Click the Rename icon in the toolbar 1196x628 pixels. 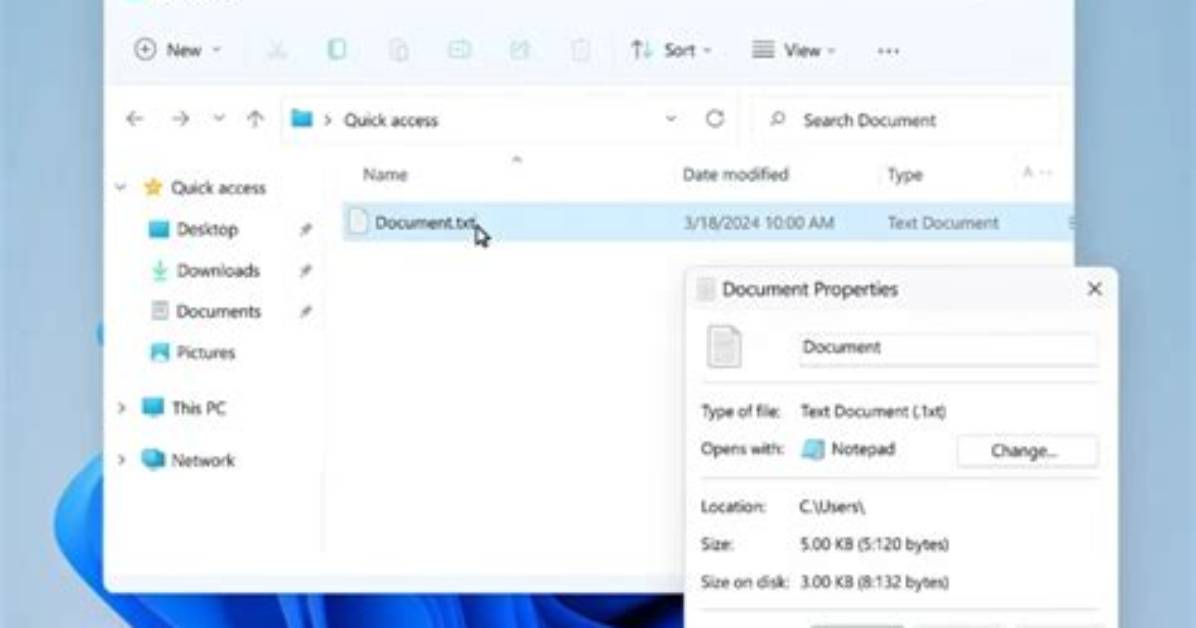coord(459,50)
